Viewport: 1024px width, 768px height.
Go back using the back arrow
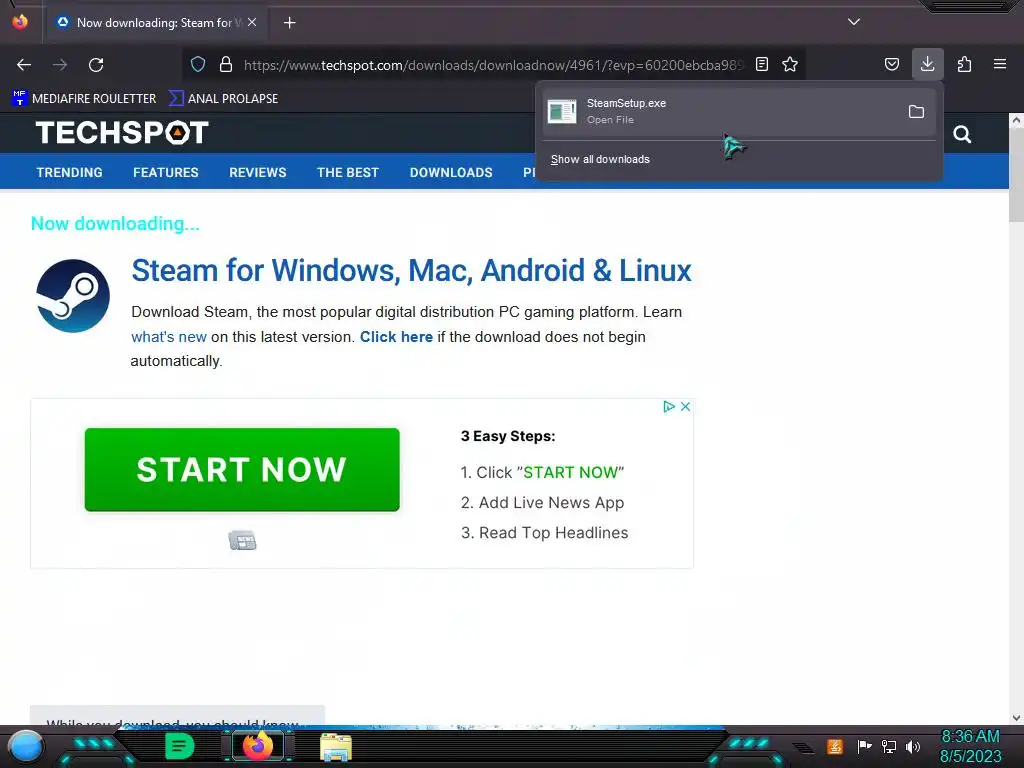pyautogui.click(x=24, y=65)
